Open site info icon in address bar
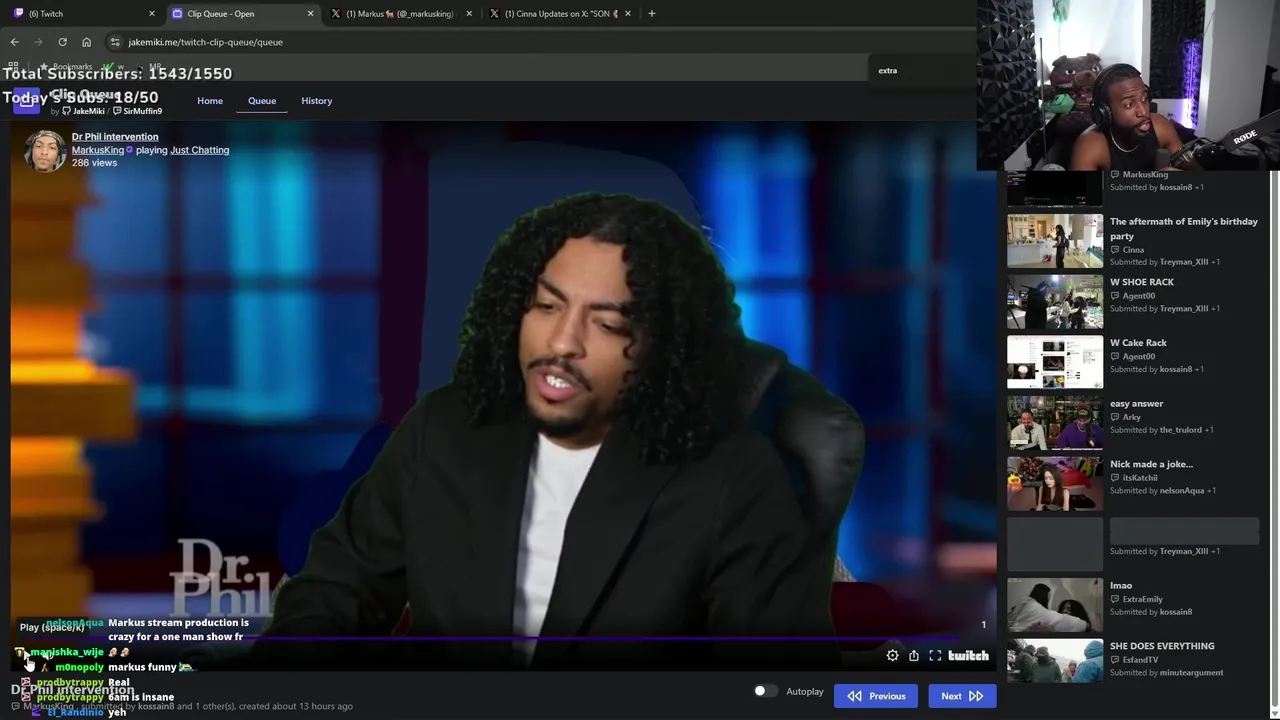 (x=115, y=42)
